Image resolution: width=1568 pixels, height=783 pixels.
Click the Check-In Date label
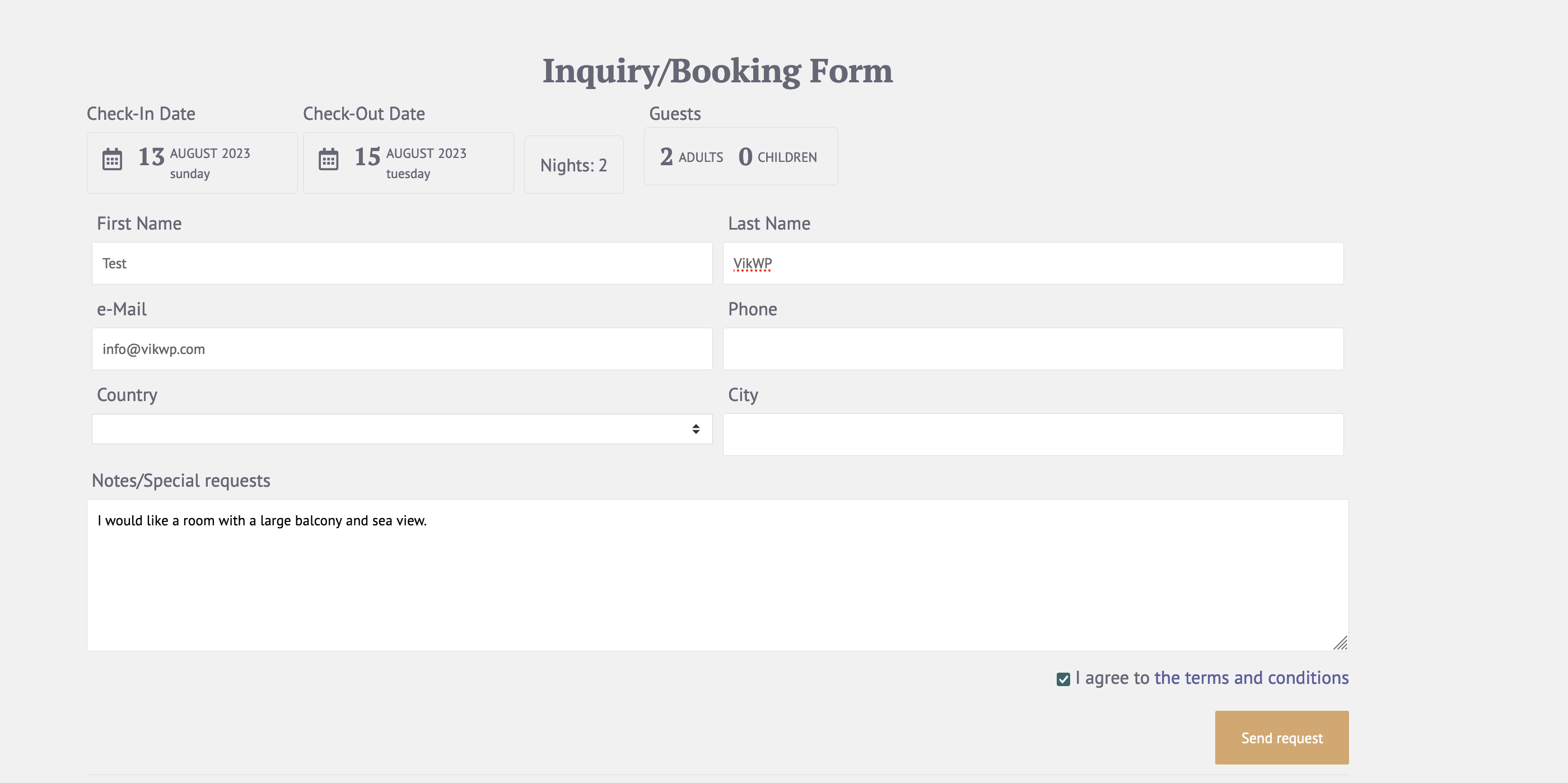(141, 114)
